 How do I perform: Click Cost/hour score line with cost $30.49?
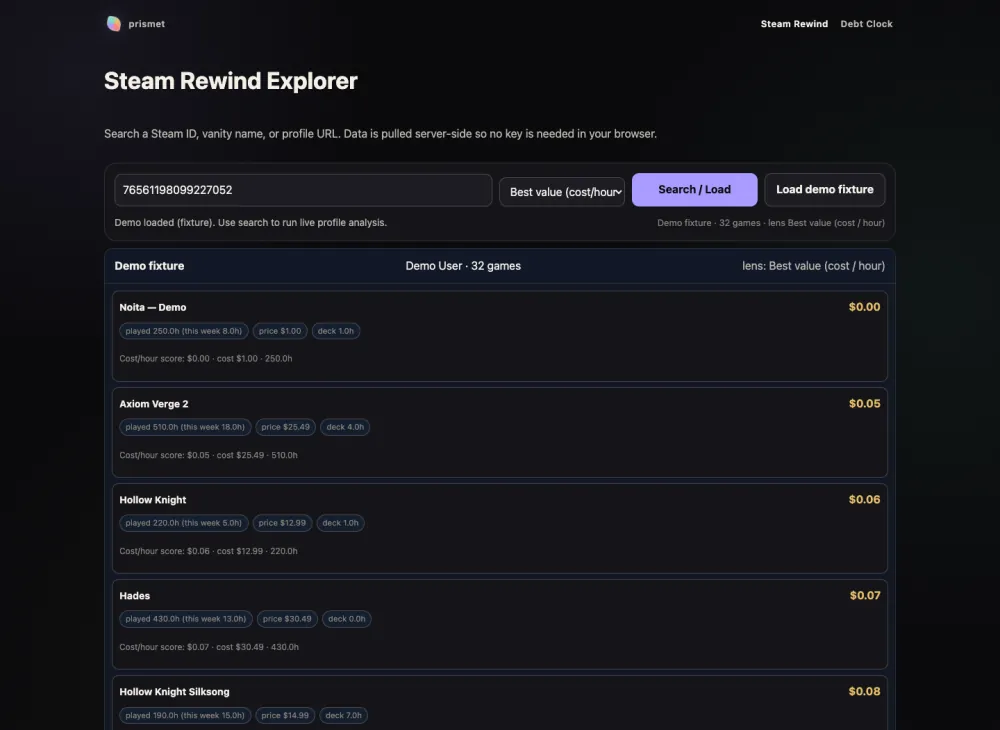coord(209,646)
